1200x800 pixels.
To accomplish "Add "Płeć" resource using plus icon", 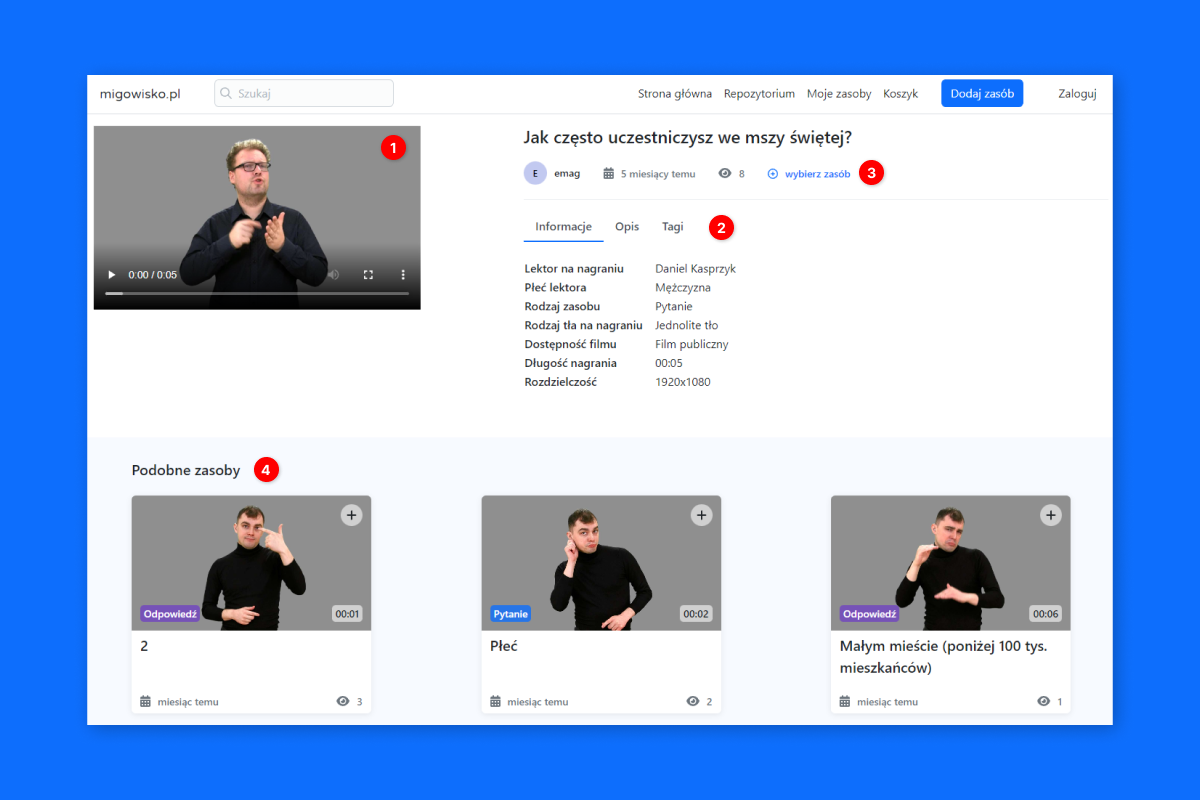I will pos(701,515).
